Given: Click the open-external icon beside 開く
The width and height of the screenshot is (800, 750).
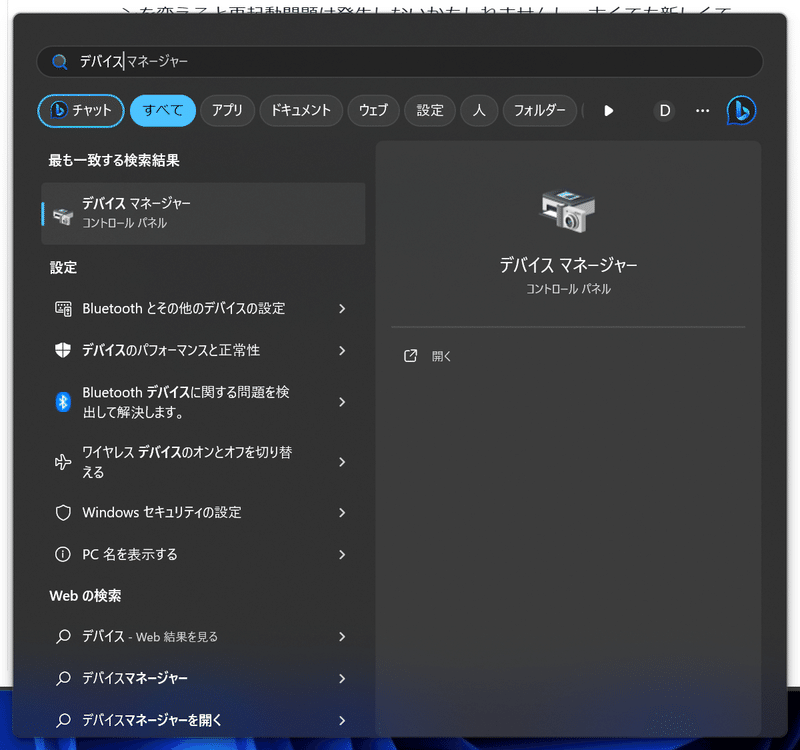Looking at the screenshot, I should pyautogui.click(x=410, y=356).
